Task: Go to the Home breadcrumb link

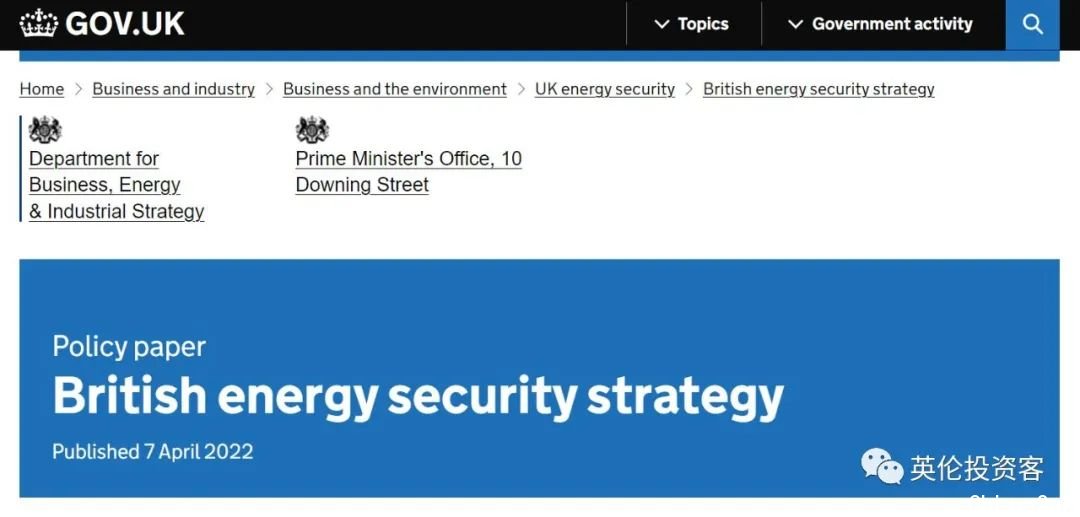Action: click(41, 89)
